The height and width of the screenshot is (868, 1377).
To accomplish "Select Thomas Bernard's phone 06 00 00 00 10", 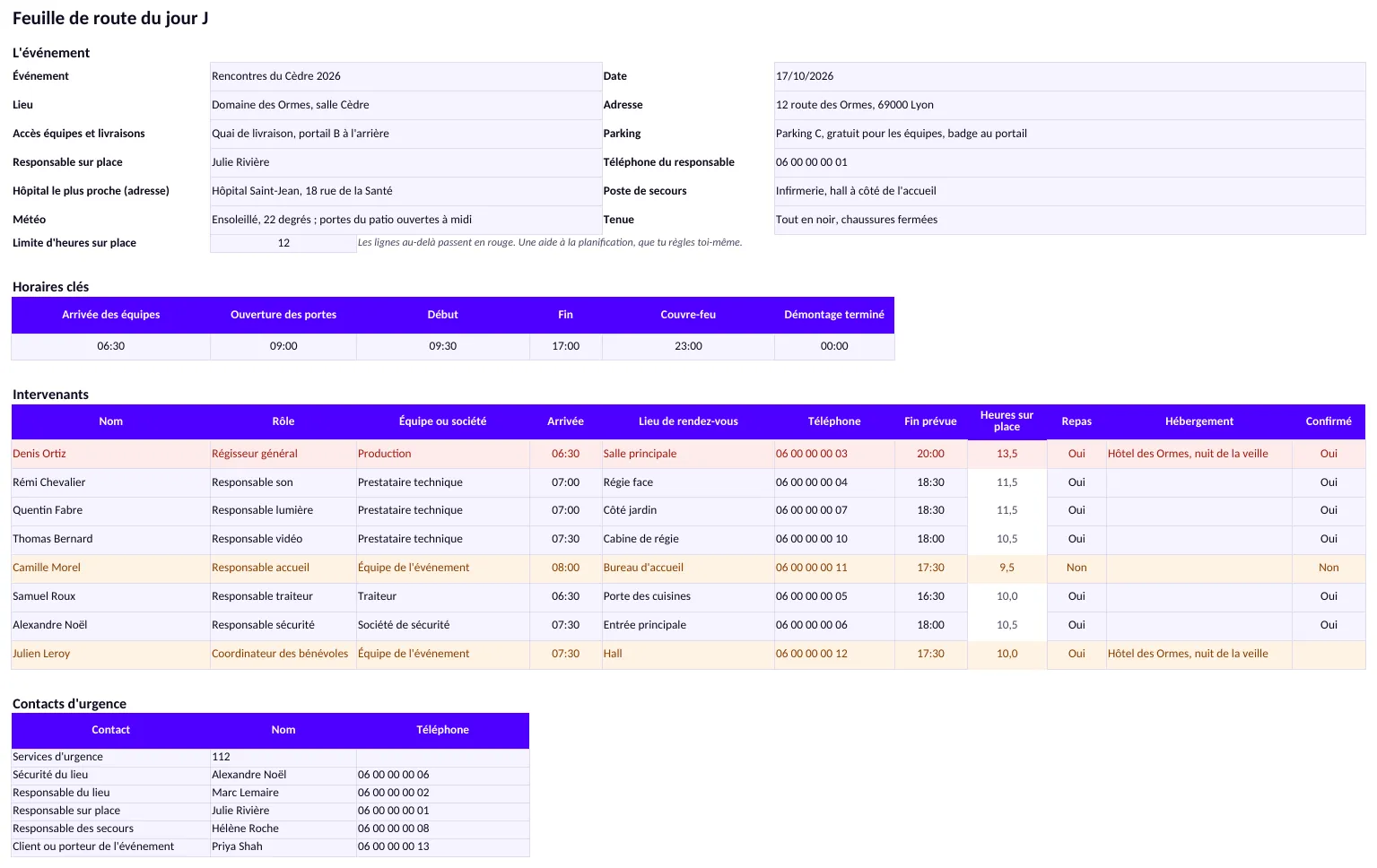I will (834, 539).
